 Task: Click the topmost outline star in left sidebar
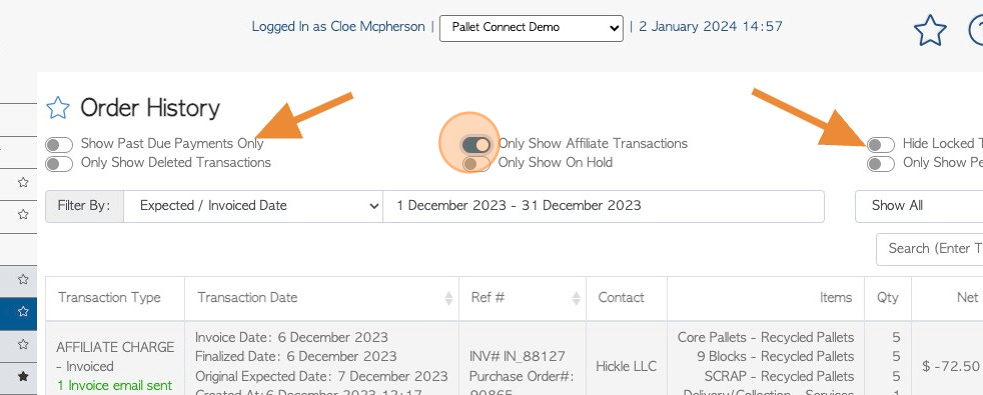tap(23, 182)
